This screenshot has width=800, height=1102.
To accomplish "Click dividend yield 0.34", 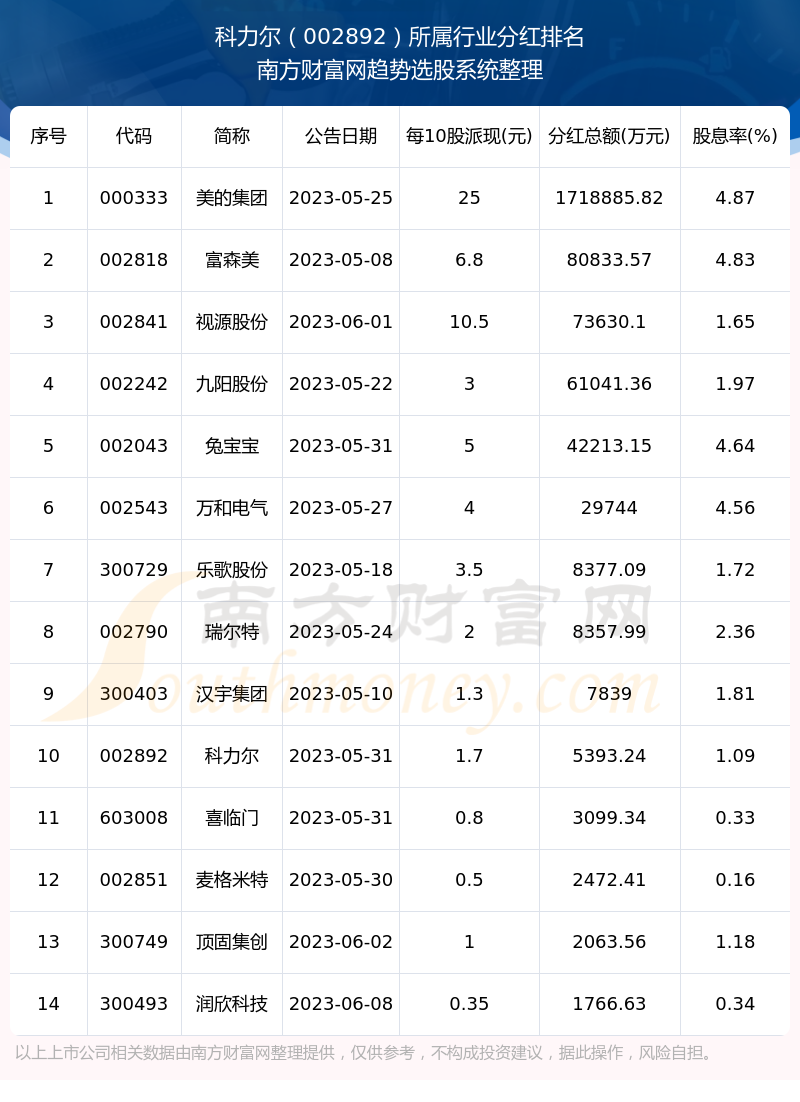I will point(735,1004).
